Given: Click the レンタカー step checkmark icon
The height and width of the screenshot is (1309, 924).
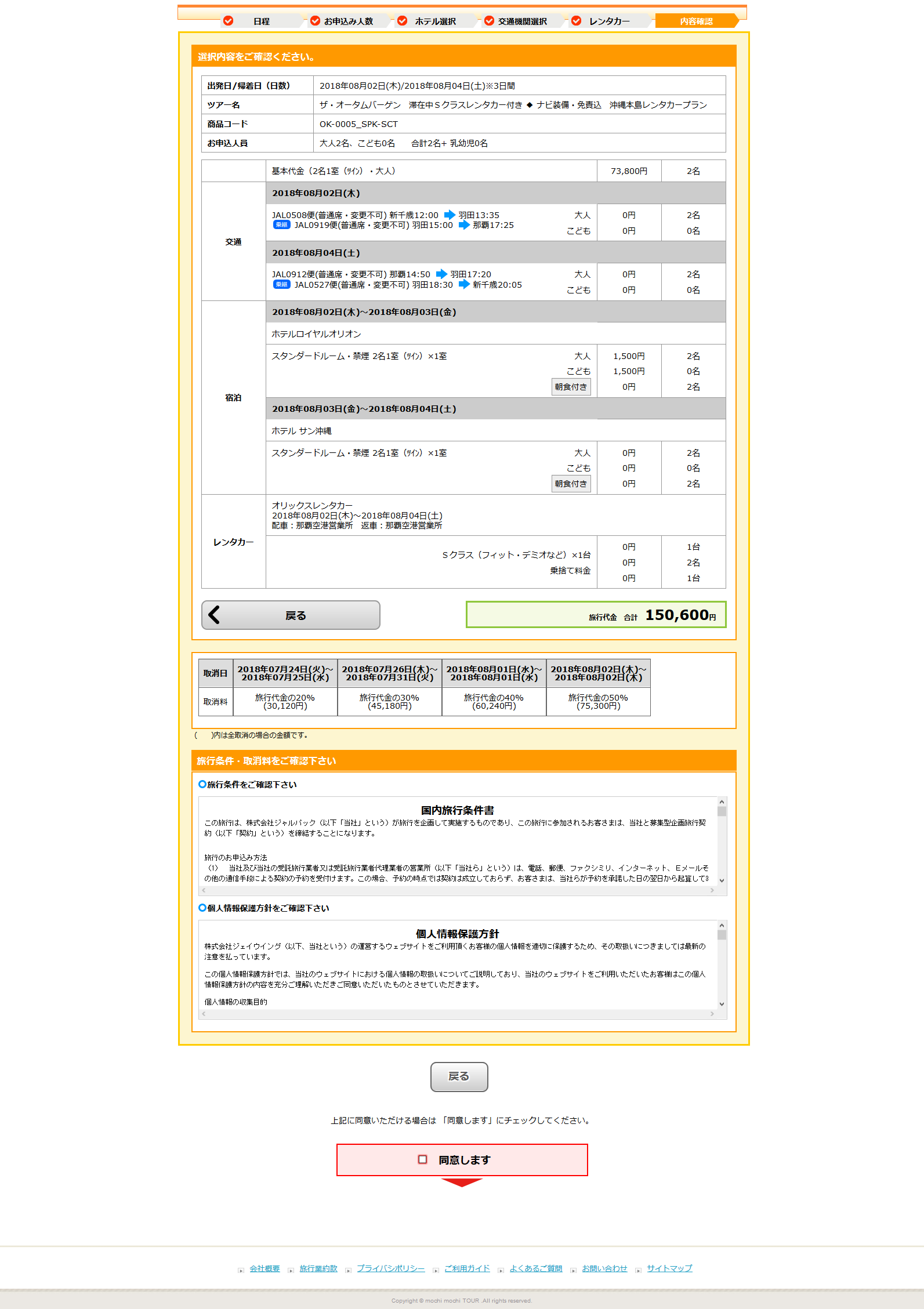Looking at the screenshot, I should (x=577, y=21).
